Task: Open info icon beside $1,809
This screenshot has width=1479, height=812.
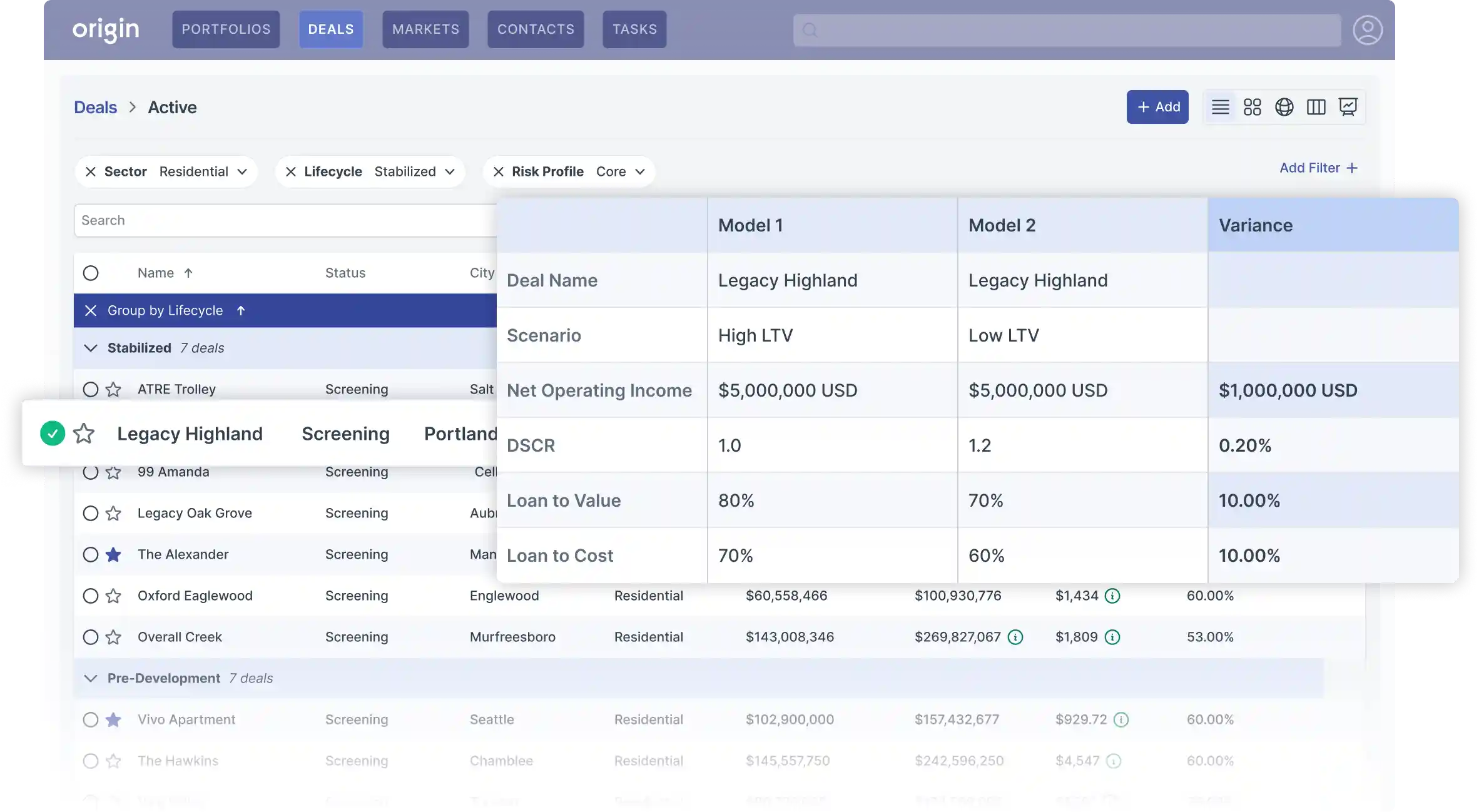Action: point(1112,637)
